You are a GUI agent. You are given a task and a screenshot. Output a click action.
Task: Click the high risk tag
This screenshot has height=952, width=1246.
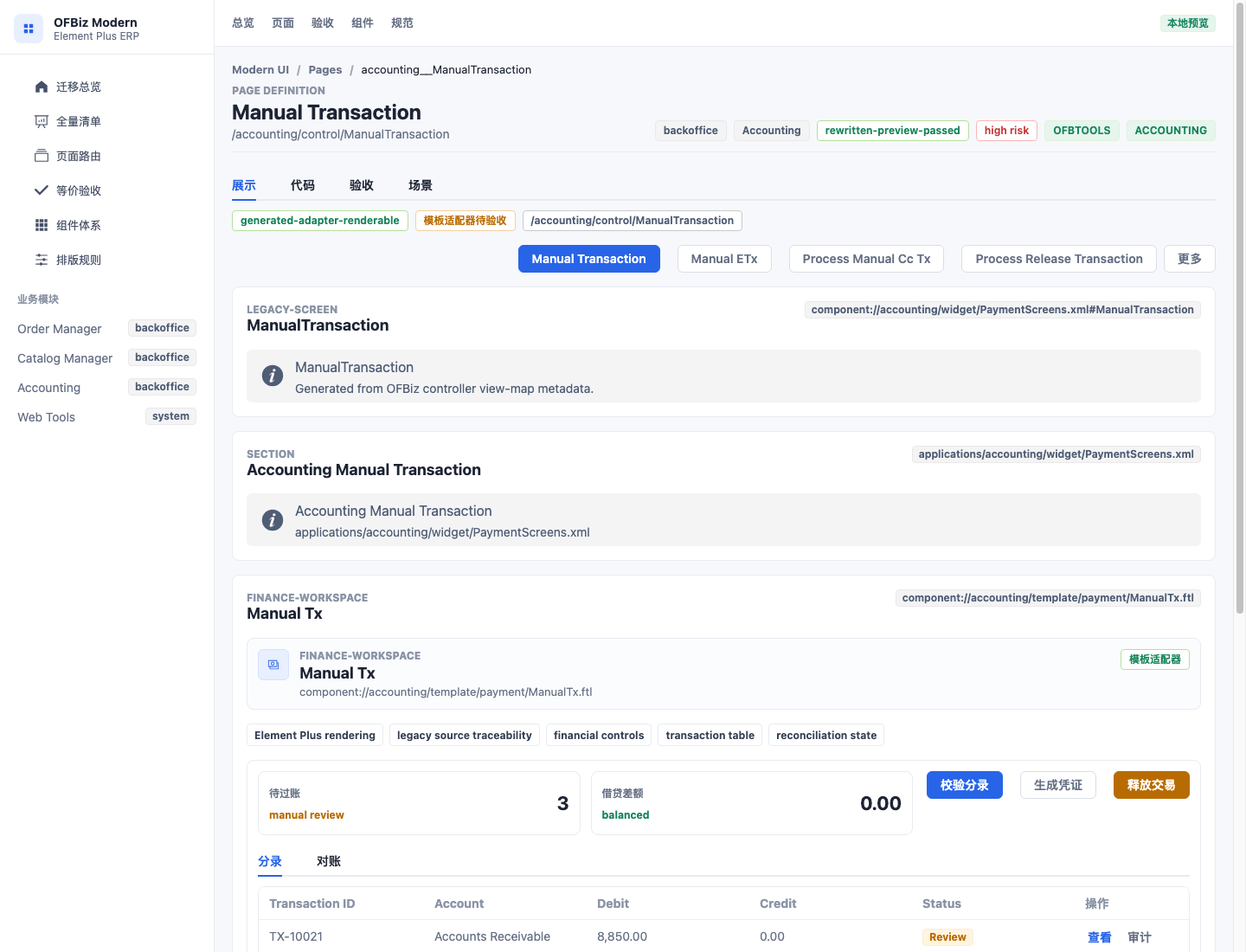pos(1006,131)
